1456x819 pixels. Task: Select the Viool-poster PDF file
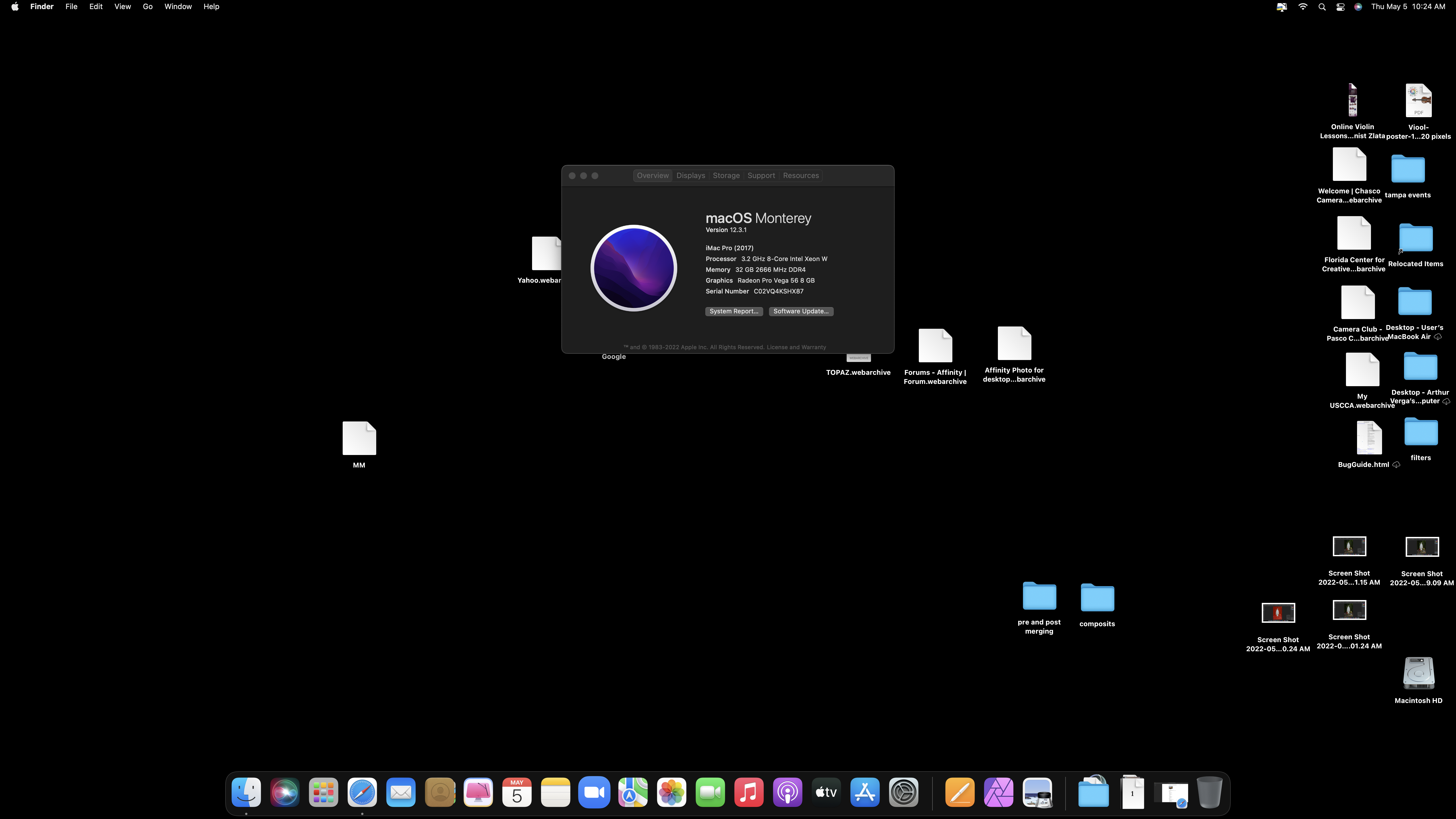pyautogui.click(x=1418, y=100)
